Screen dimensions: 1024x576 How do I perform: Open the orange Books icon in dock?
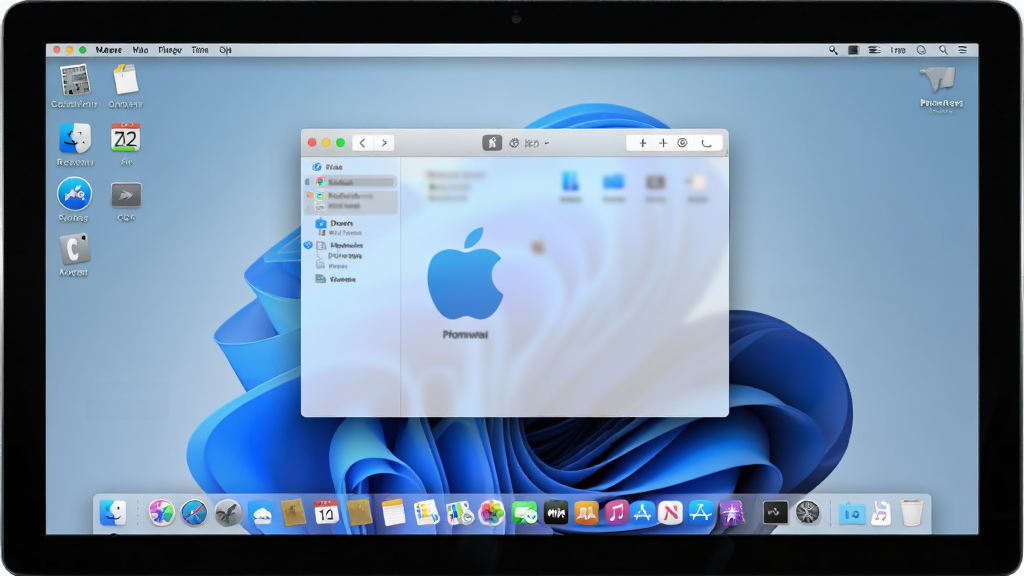(x=586, y=513)
